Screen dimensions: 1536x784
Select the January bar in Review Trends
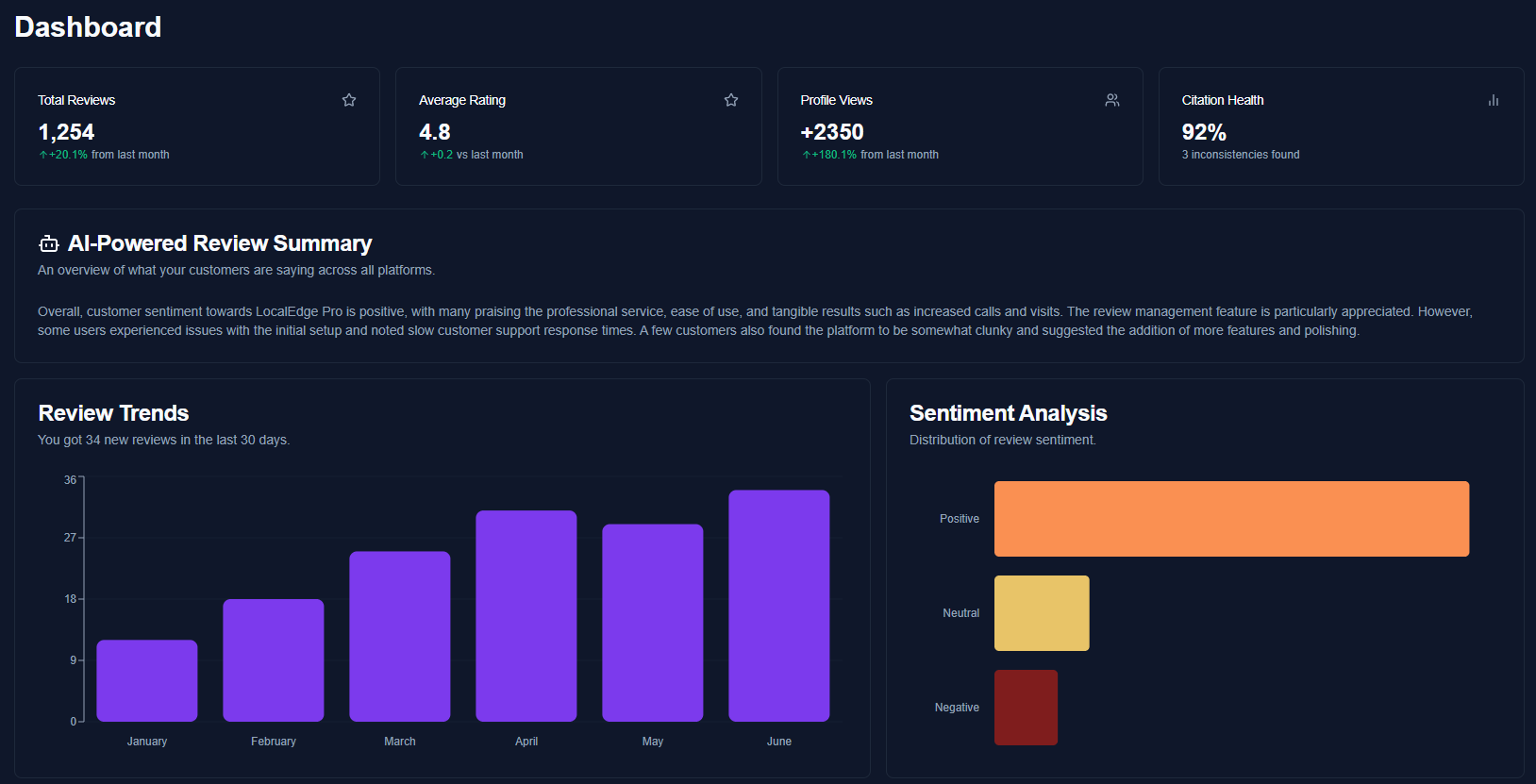coord(147,680)
